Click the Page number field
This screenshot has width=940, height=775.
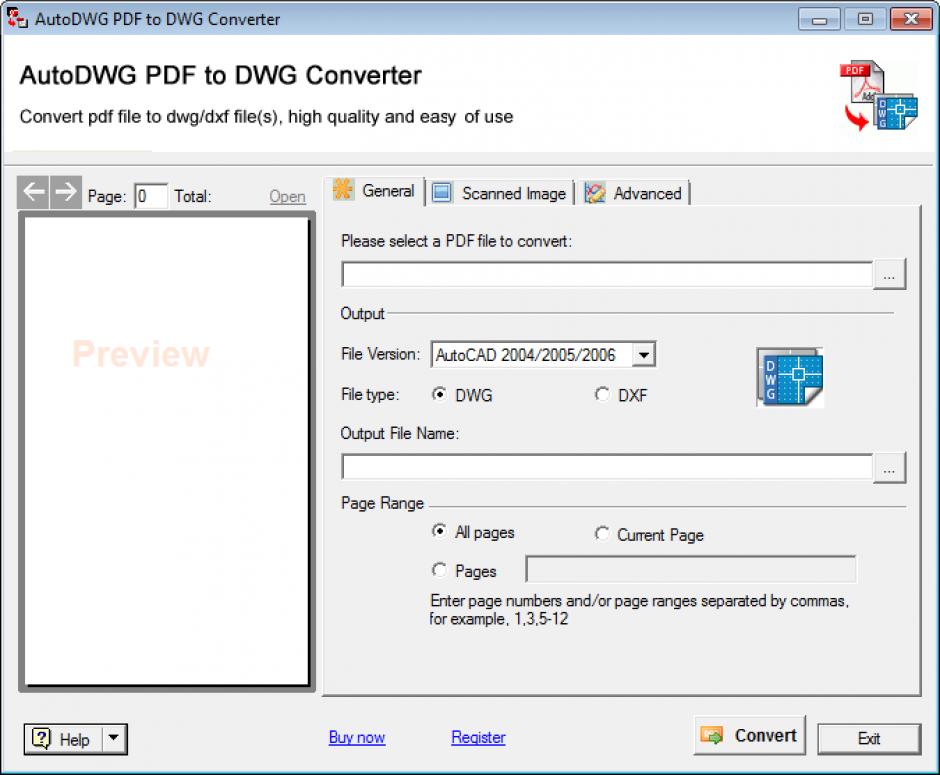click(x=150, y=196)
